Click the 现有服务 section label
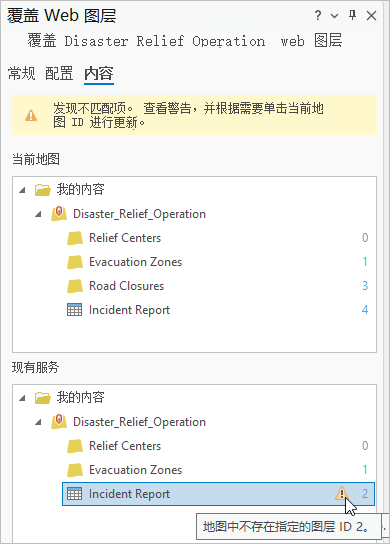390x544 pixels. (35, 367)
